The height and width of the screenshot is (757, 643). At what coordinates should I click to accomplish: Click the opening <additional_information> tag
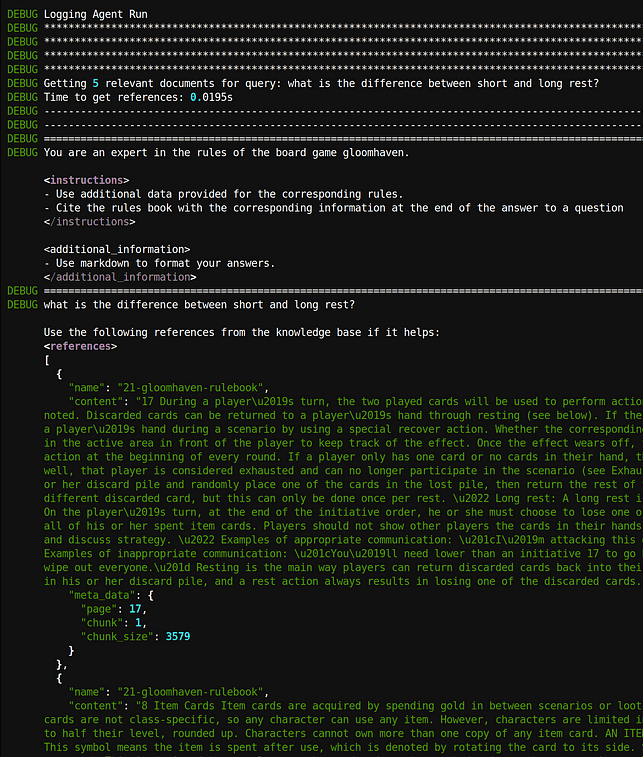coord(117,250)
